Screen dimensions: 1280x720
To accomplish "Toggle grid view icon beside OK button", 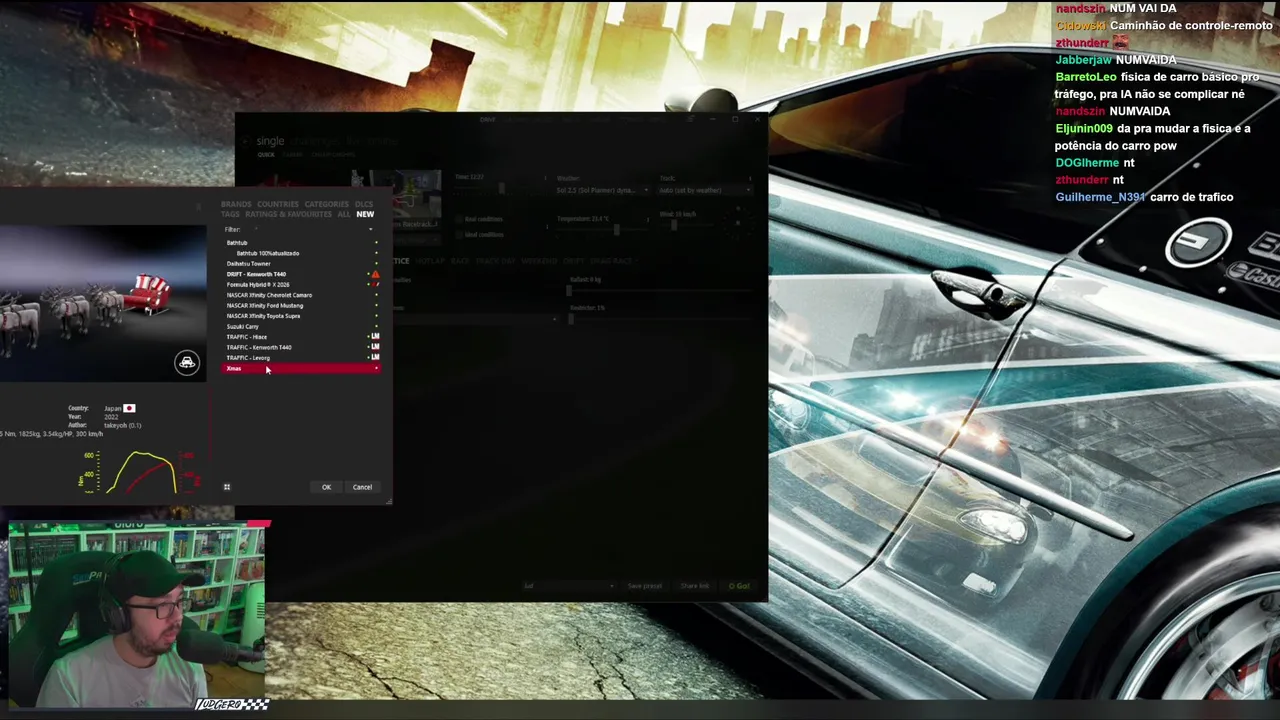I will click(x=227, y=487).
